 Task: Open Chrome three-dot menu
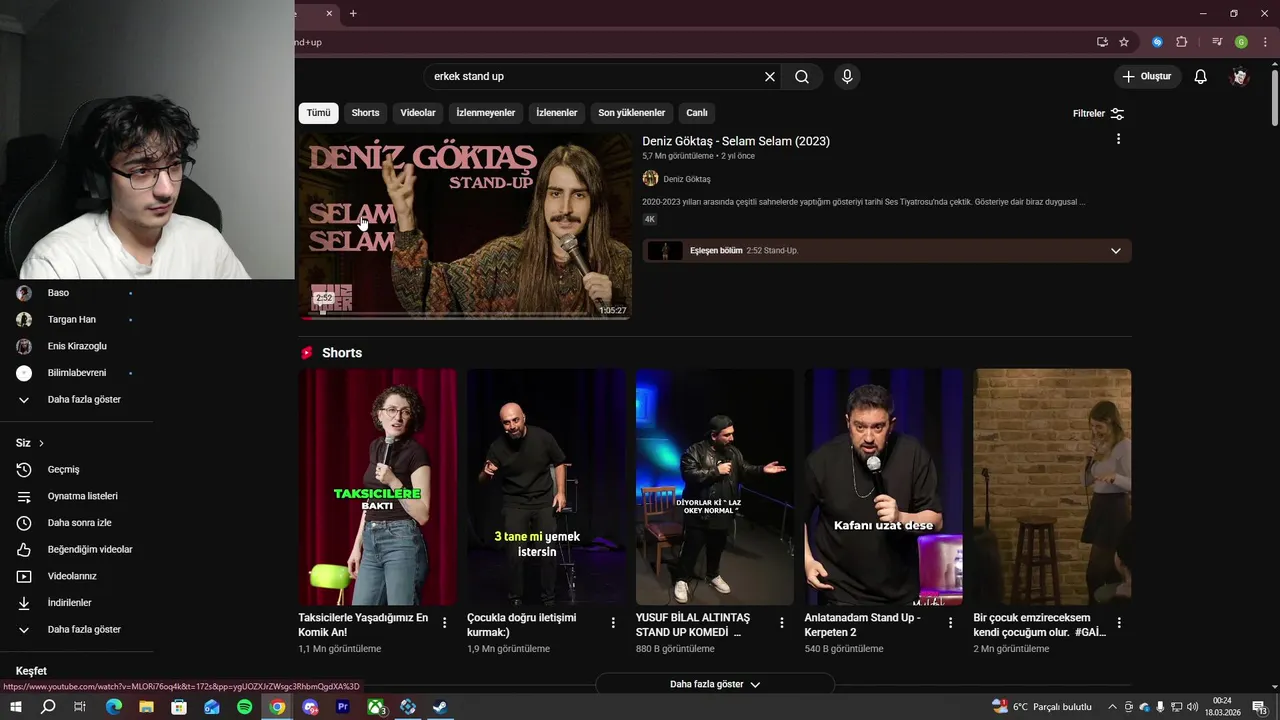(x=1264, y=42)
